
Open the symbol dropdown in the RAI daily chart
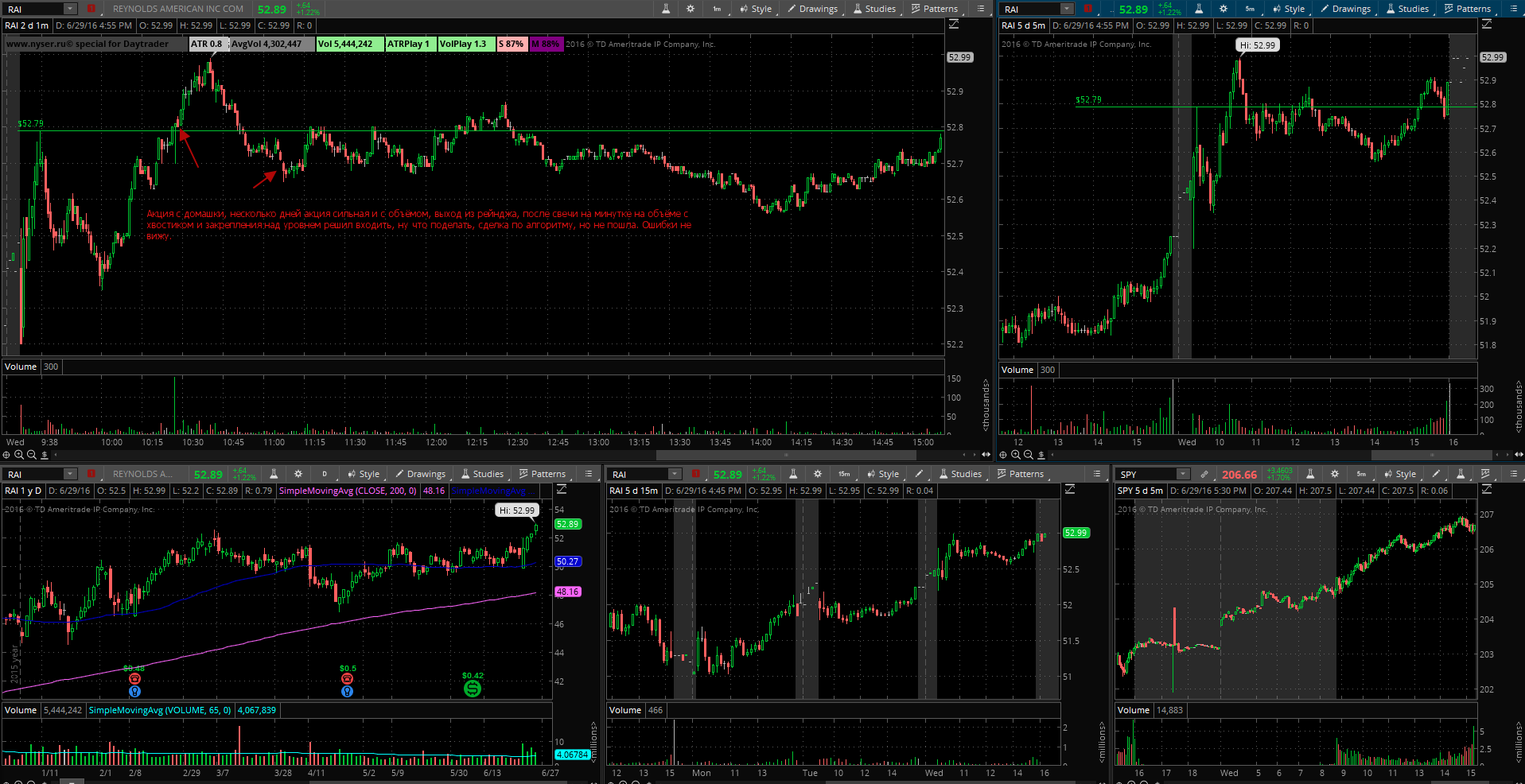(70, 474)
